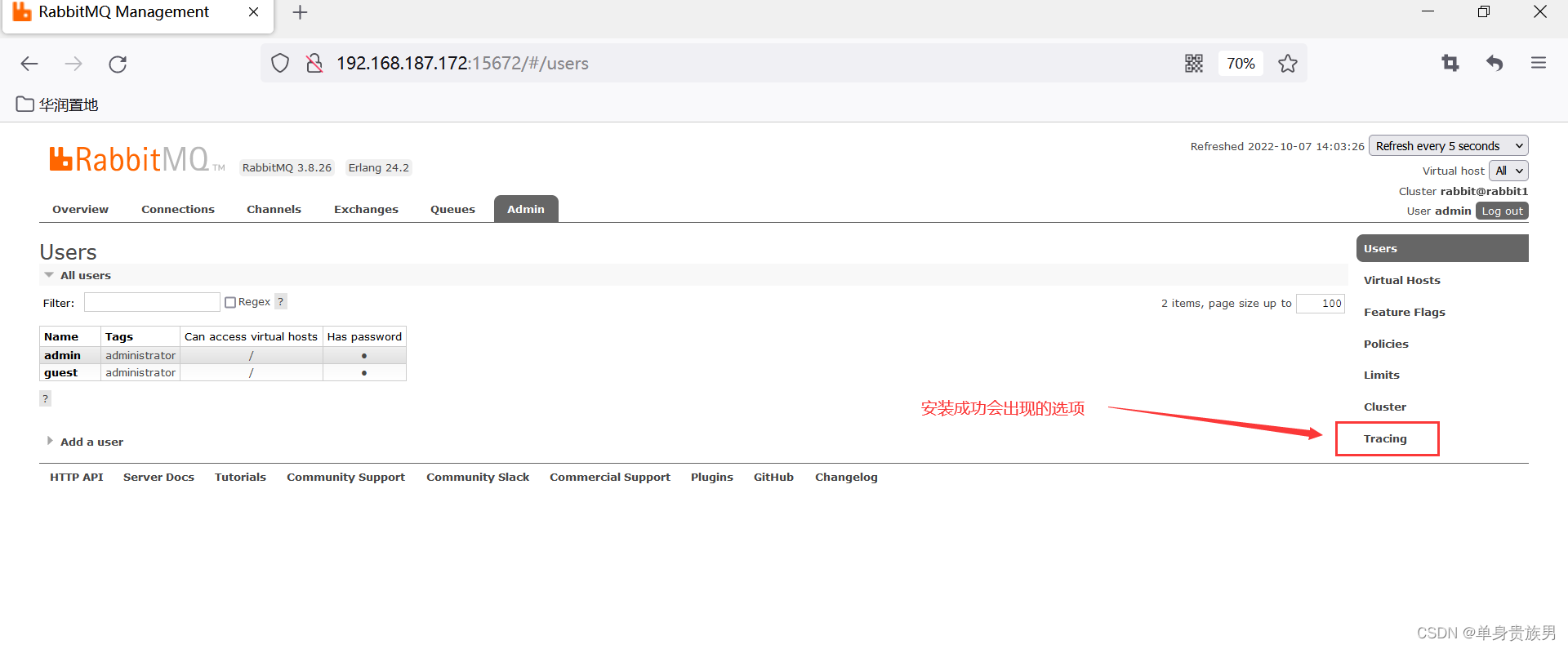Click the address bar URL
1568x649 pixels.
(x=462, y=63)
